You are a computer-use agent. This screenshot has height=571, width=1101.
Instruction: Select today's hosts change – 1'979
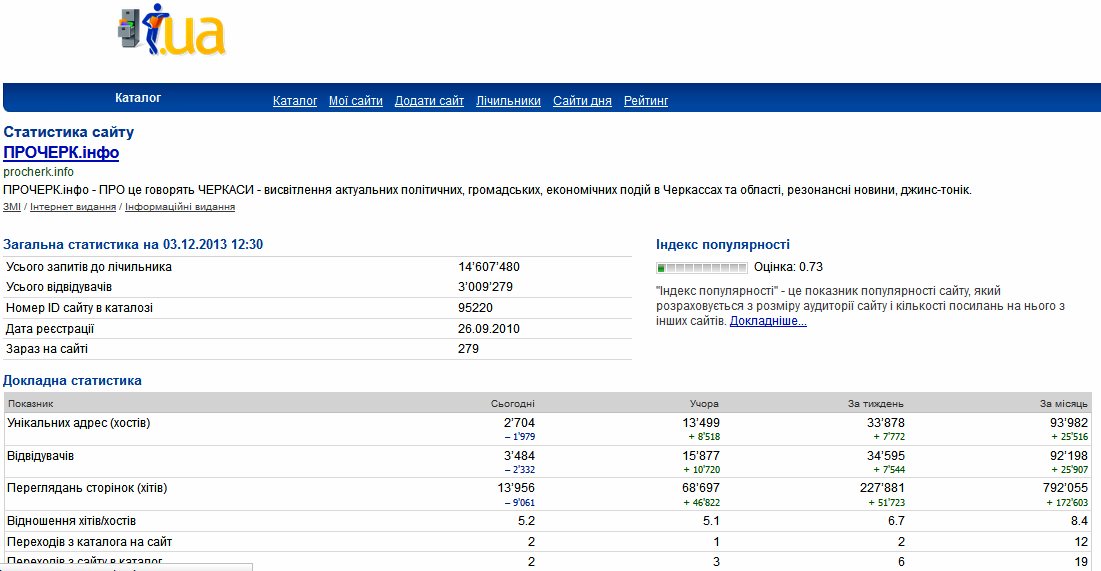pos(520,437)
